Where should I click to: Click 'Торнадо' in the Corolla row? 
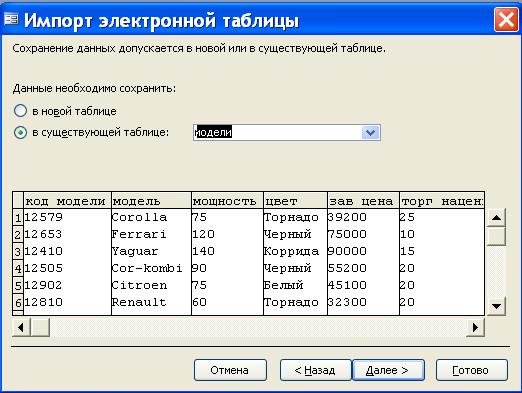(x=295, y=217)
